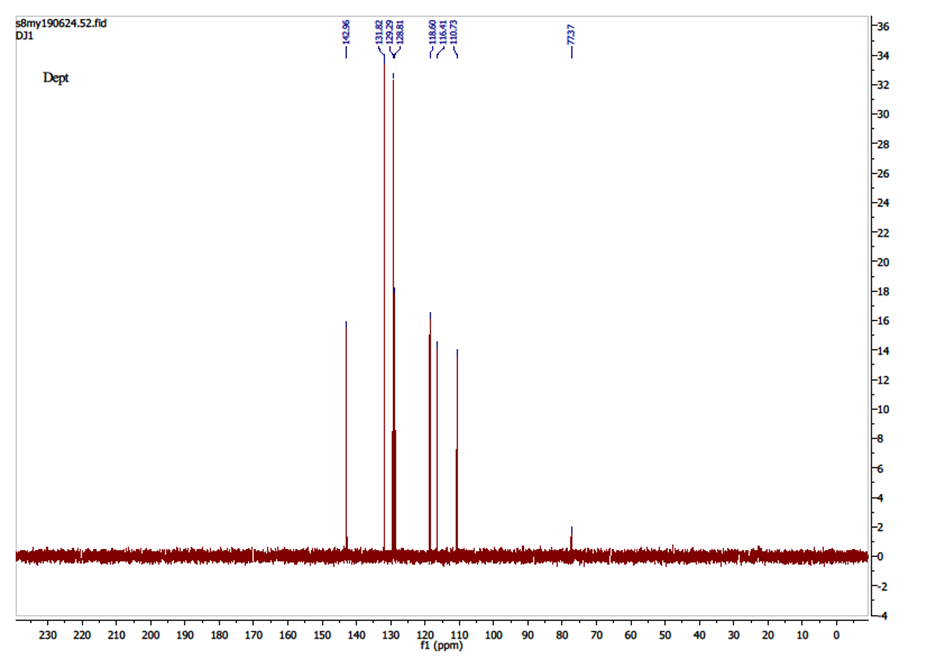Click the 170 tick on the ppm axis
The height and width of the screenshot is (668, 945).
coord(254,634)
